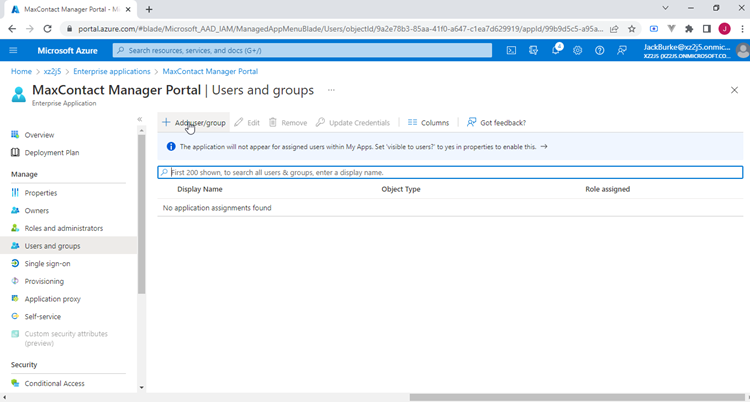This screenshot has height=402, width=750.
Task: Open the Columns chooser
Action: [x=428, y=123]
